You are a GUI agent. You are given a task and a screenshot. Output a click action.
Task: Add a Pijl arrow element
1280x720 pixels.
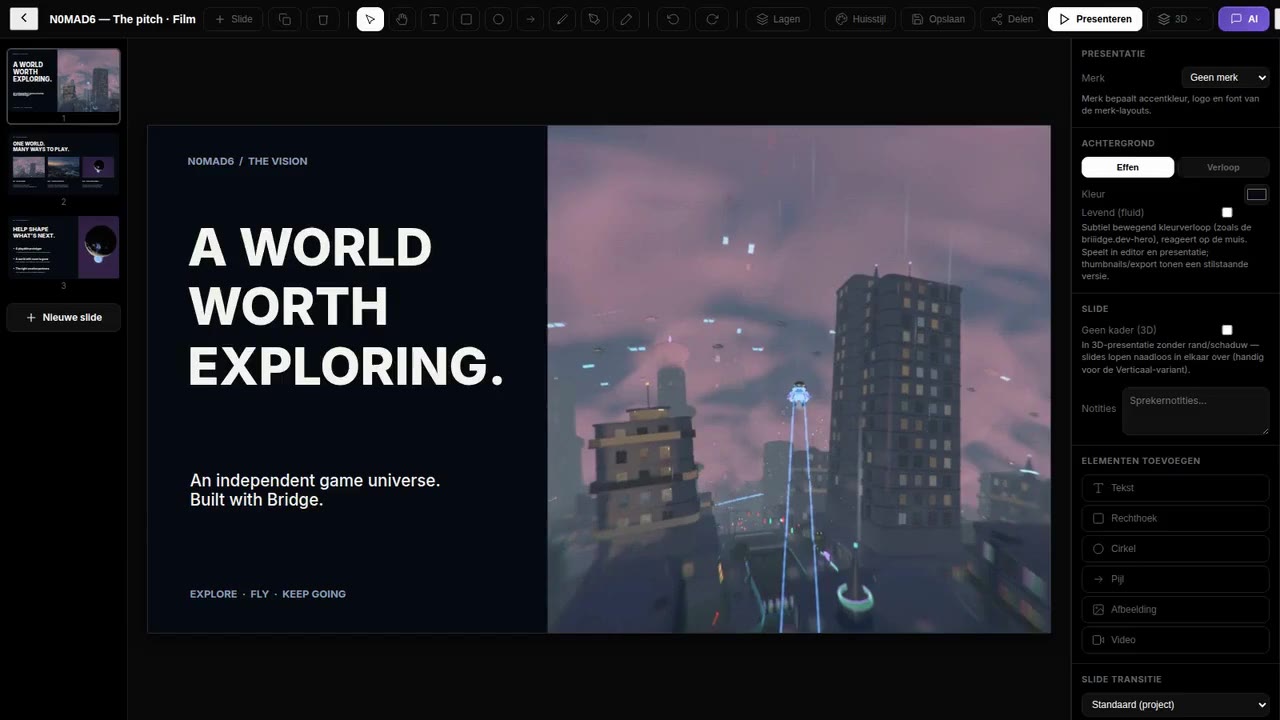(1175, 579)
